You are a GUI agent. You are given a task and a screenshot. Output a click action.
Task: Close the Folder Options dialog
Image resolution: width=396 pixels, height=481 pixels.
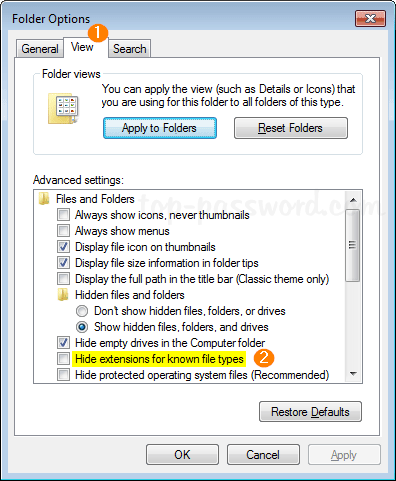click(x=370, y=19)
